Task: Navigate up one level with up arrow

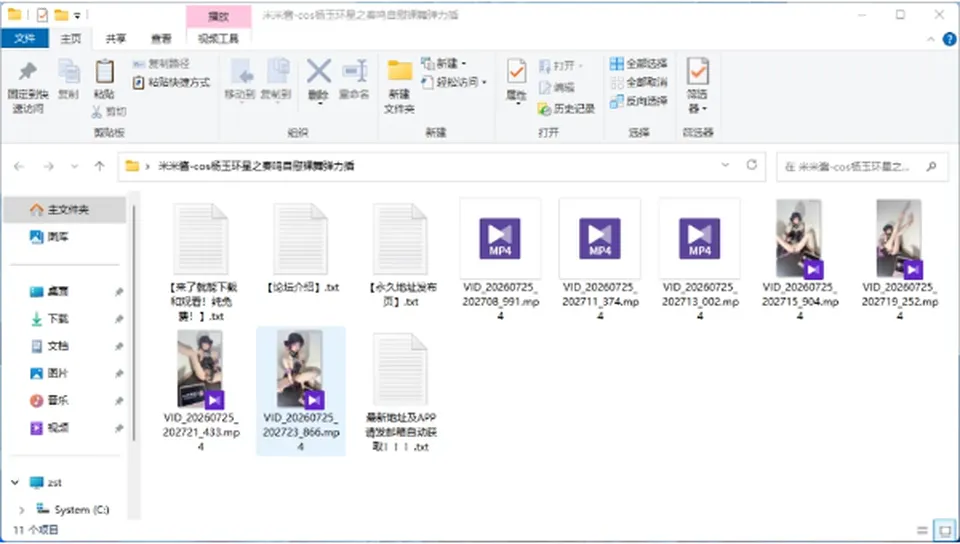Action: tap(99, 166)
